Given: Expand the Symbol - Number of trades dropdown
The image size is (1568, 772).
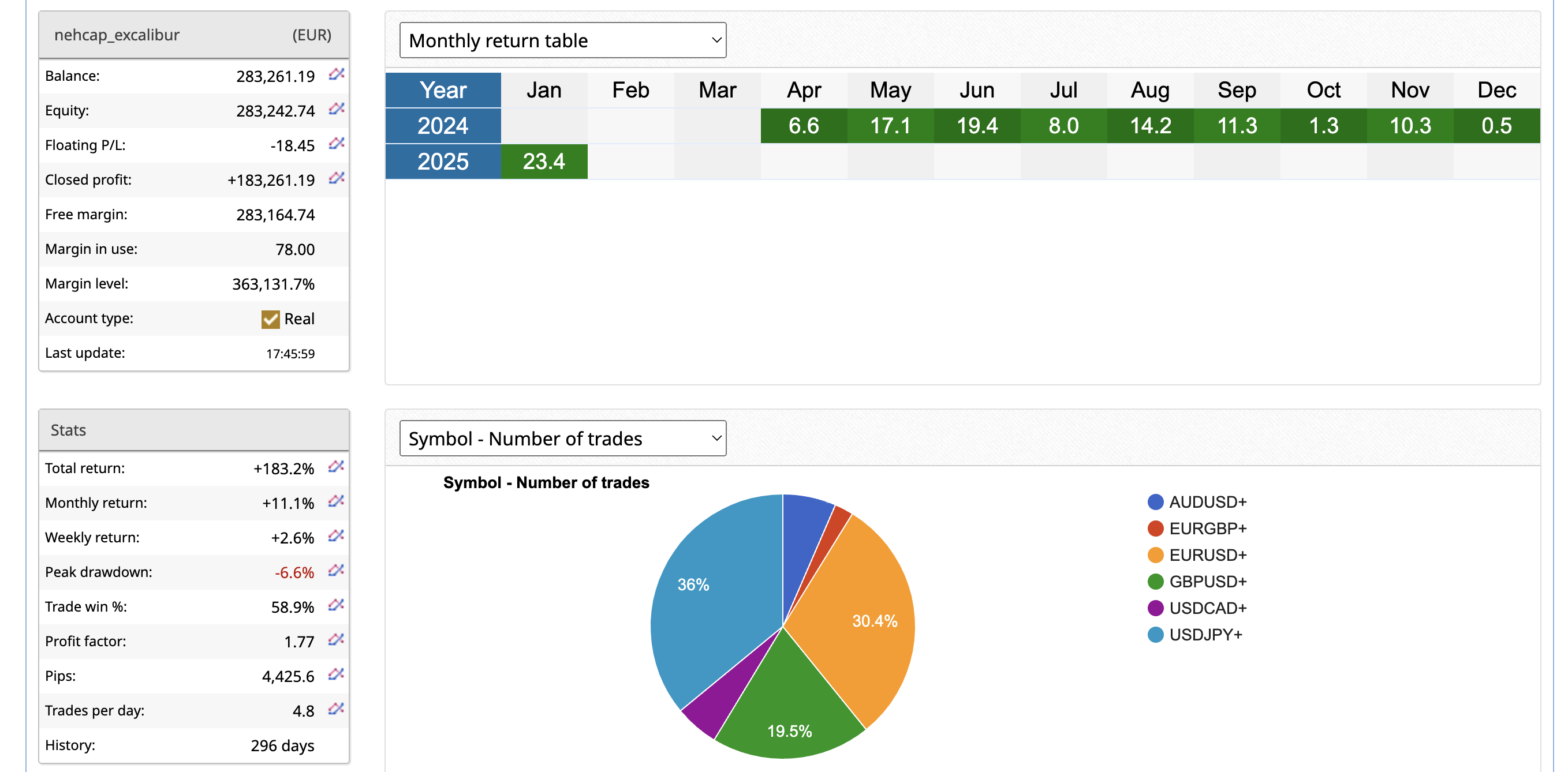Looking at the screenshot, I should [562, 438].
